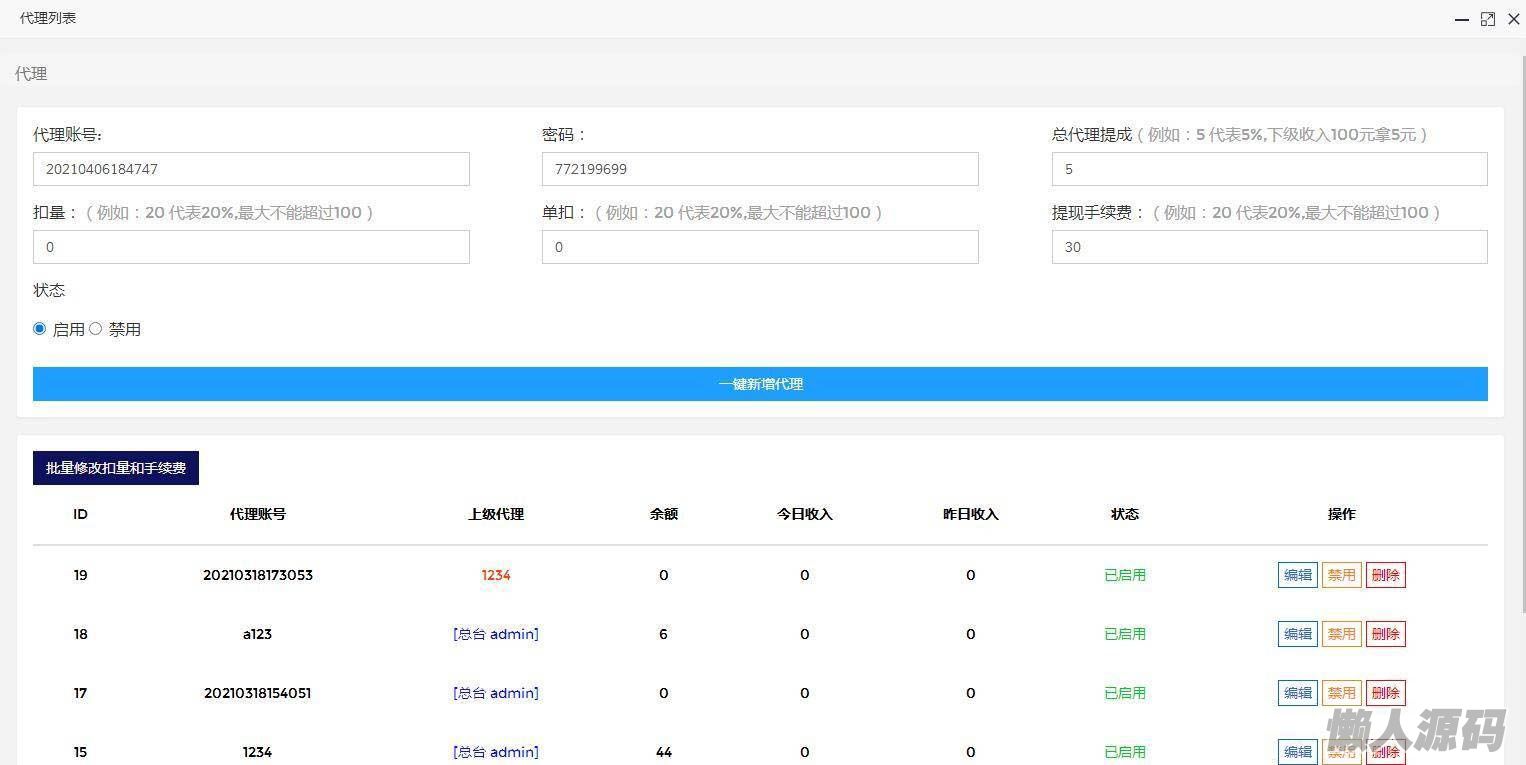This screenshot has height=765, width=1526.
Task: Click 编辑 for agent a123
Action: pyautogui.click(x=1297, y=634)
